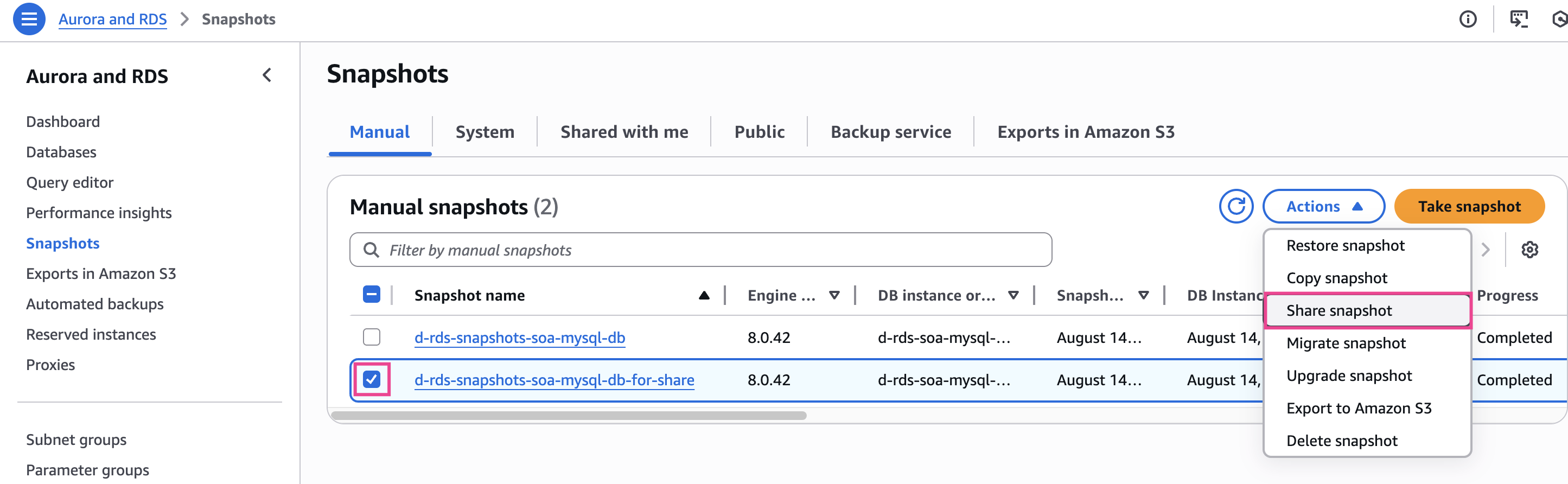Collapse the Actions dropdown menu

(x=1323, y=206)
